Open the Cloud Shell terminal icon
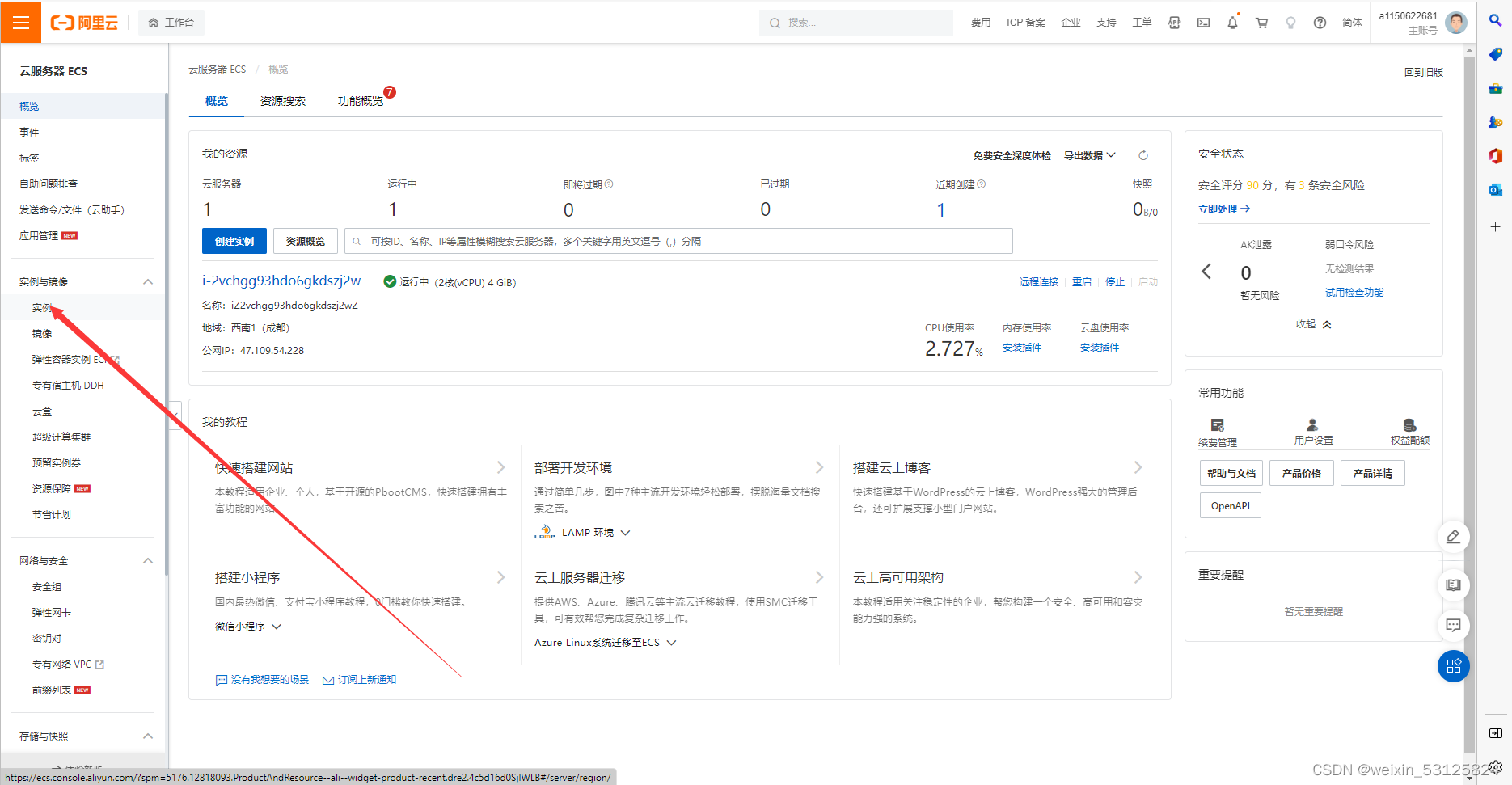The width and height of the screenshot is (1512, 785). 1203,23
